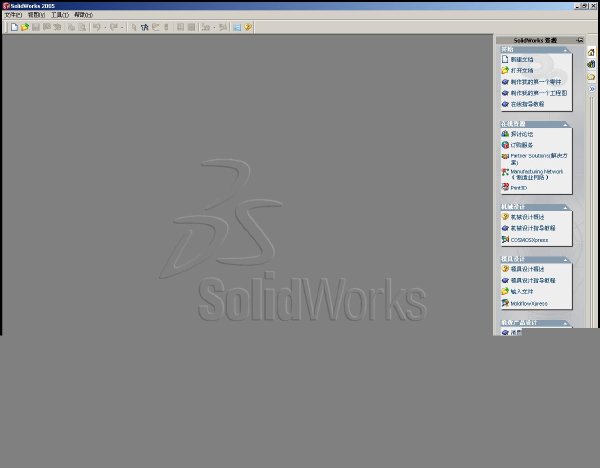
Task: Click the Open file toolbar icon
Action: tap(25, 27)
